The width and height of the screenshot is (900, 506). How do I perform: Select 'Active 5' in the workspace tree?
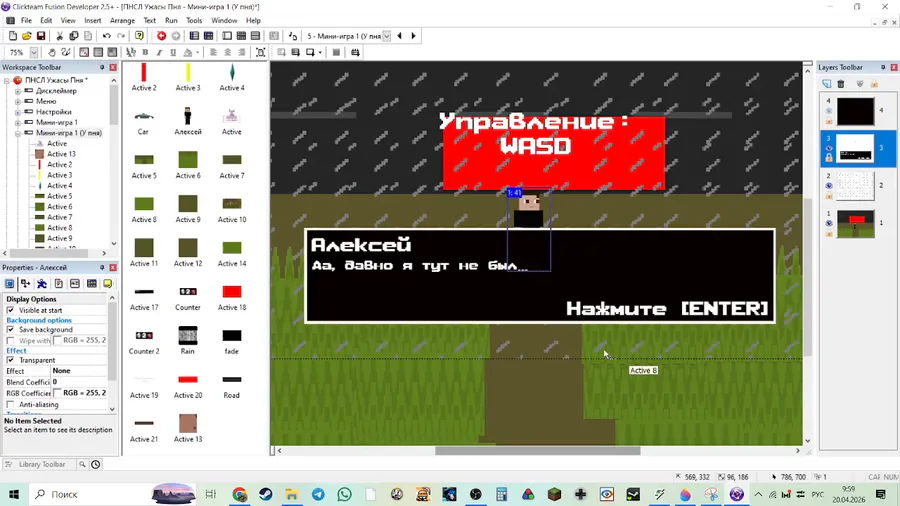pos(60,196)
